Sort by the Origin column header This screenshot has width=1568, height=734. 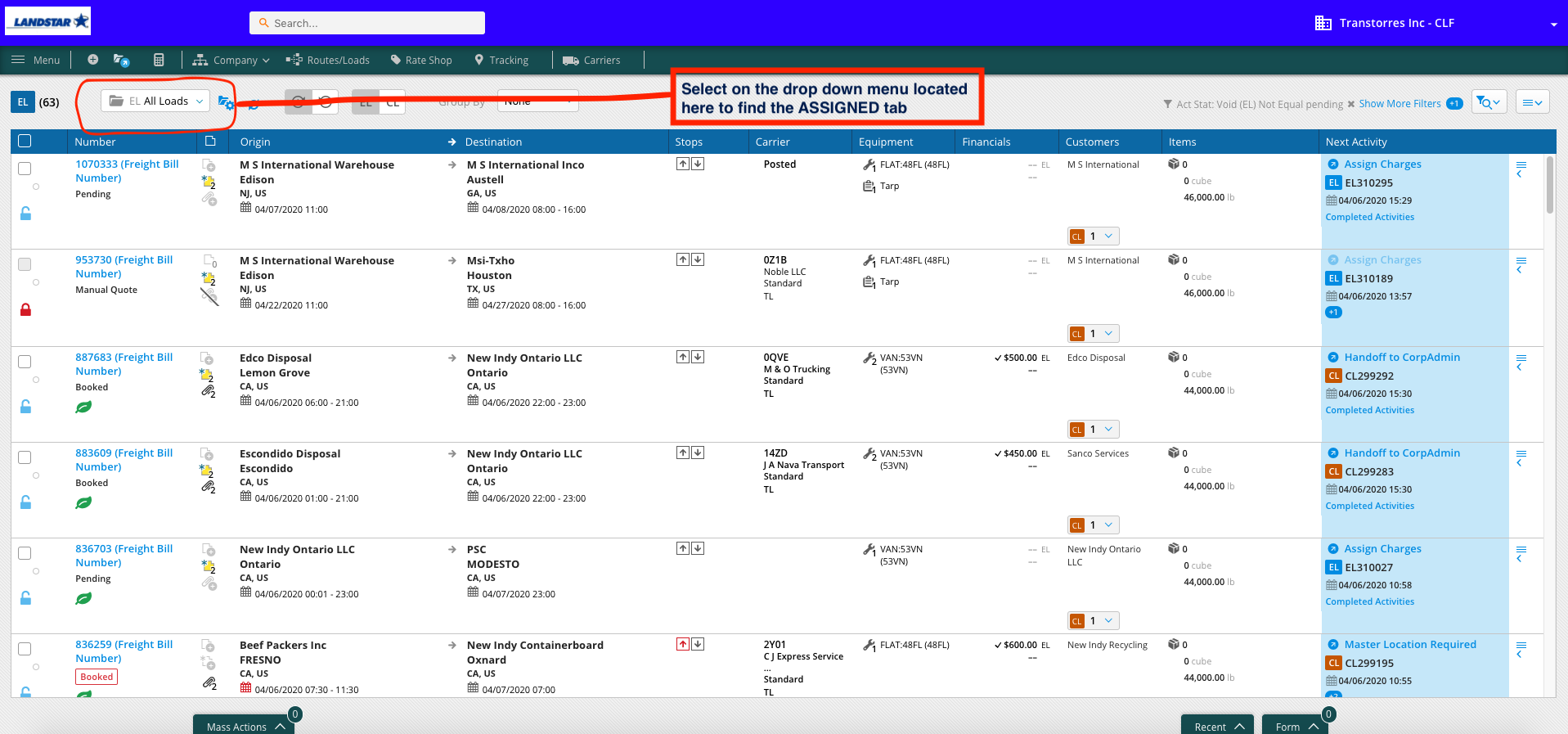point(255,142)
